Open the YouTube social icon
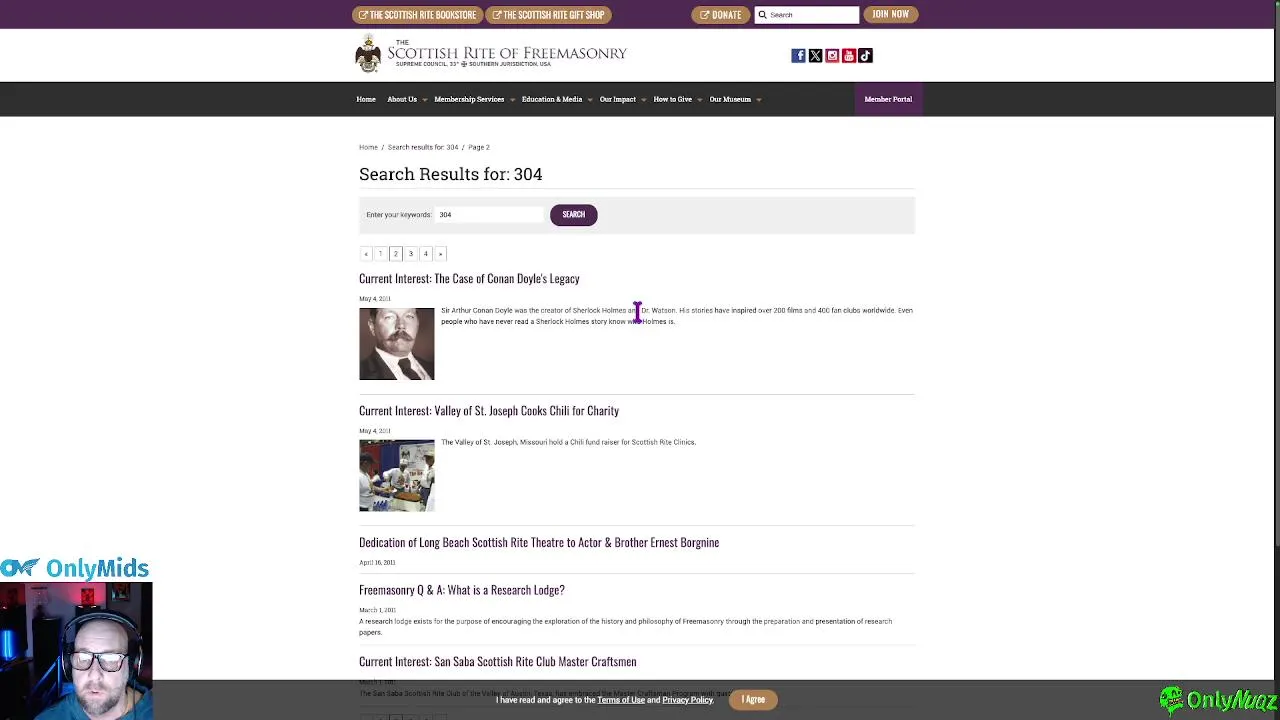 (849, 56)
